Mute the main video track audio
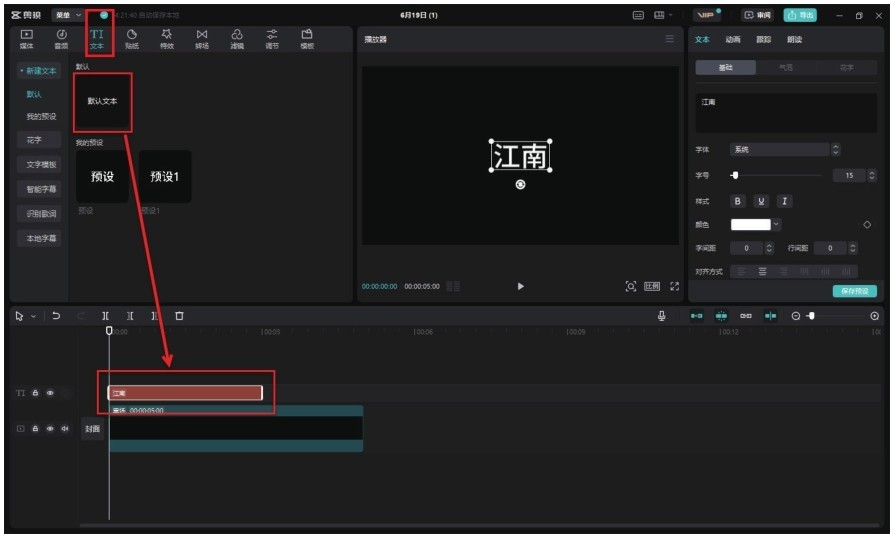Viewport: 893px width, 536px height. pyautogui.click(x=65, y=428)
